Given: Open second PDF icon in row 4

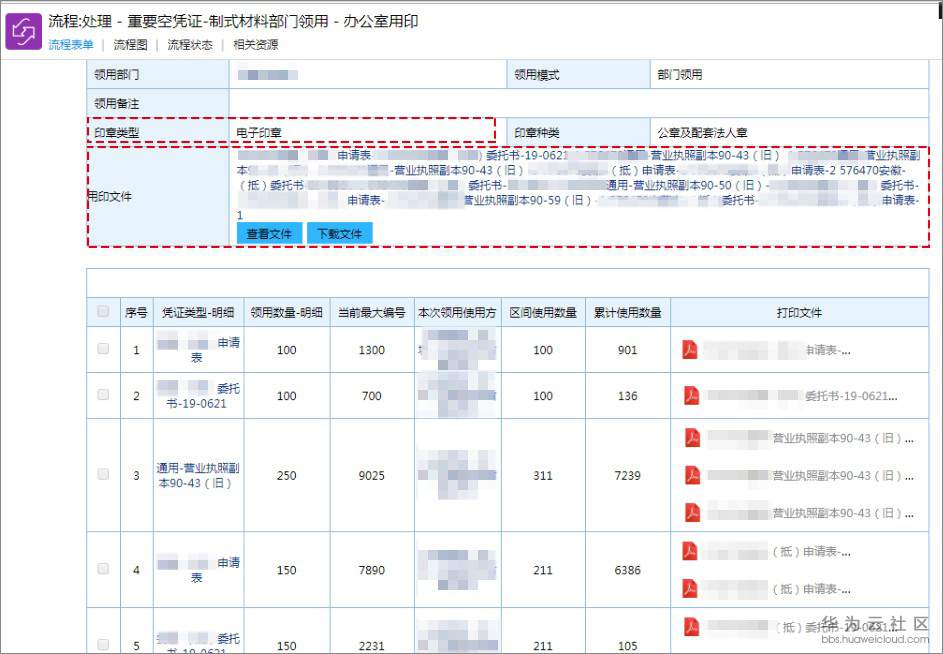Looking at the screenshot, I should [690, 588].
